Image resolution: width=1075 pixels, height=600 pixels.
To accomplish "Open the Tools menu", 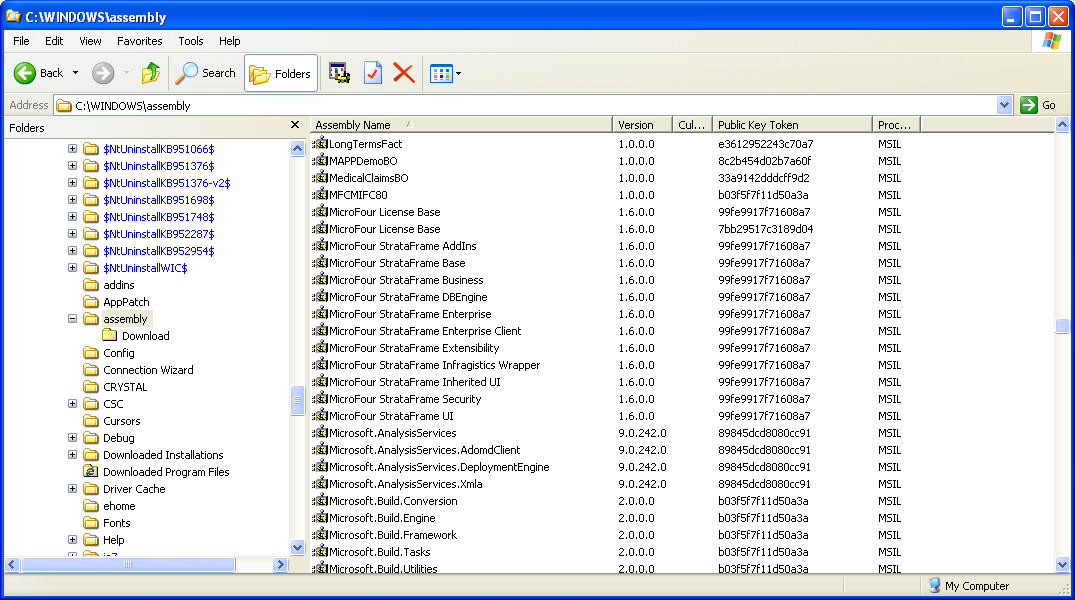I will pos(191,41).
